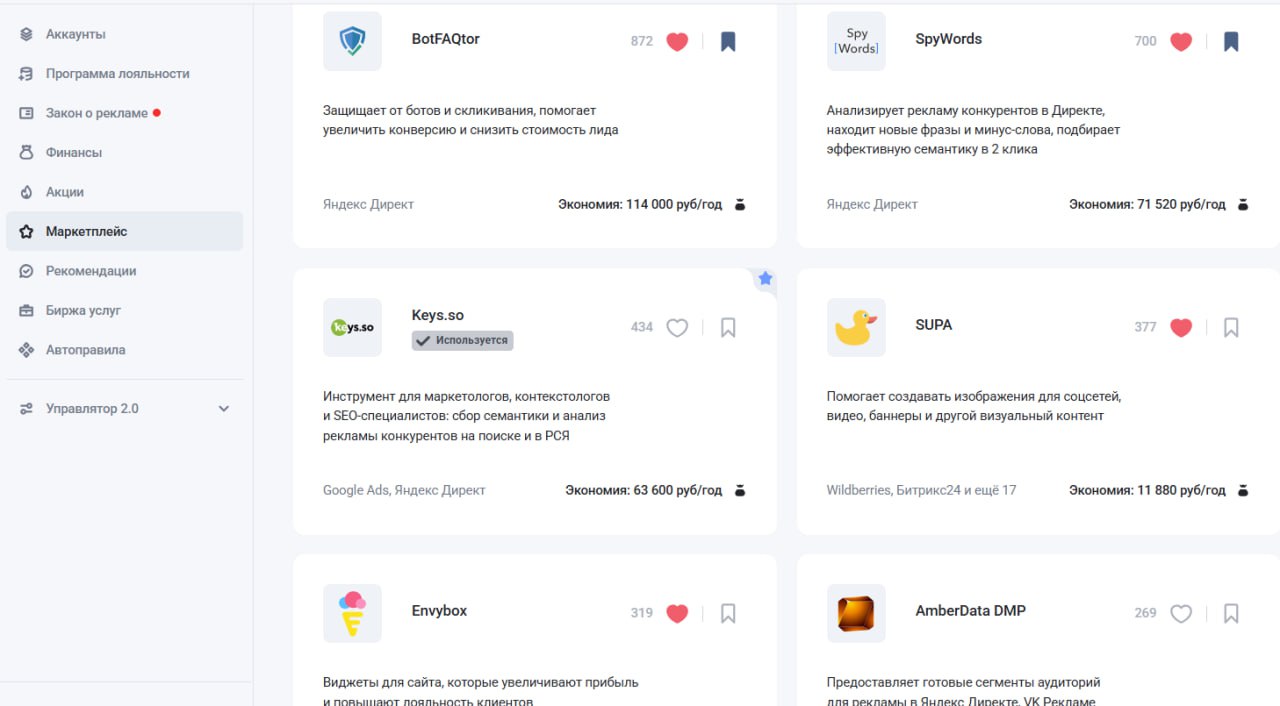
Task: Bookmark the SUPA service
Action: [1231, 328]
